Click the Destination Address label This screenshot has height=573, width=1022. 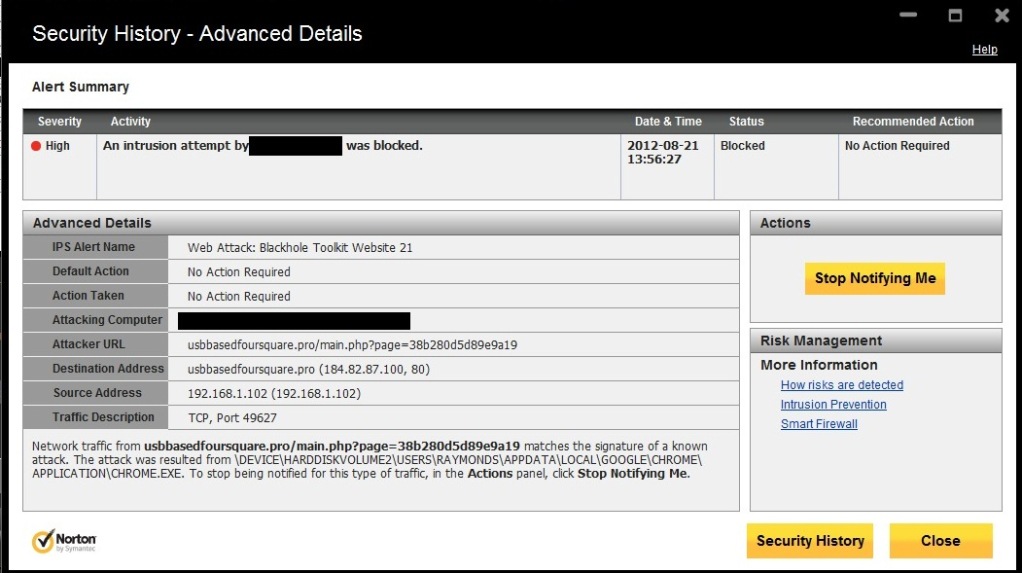(x=108, y=368)
